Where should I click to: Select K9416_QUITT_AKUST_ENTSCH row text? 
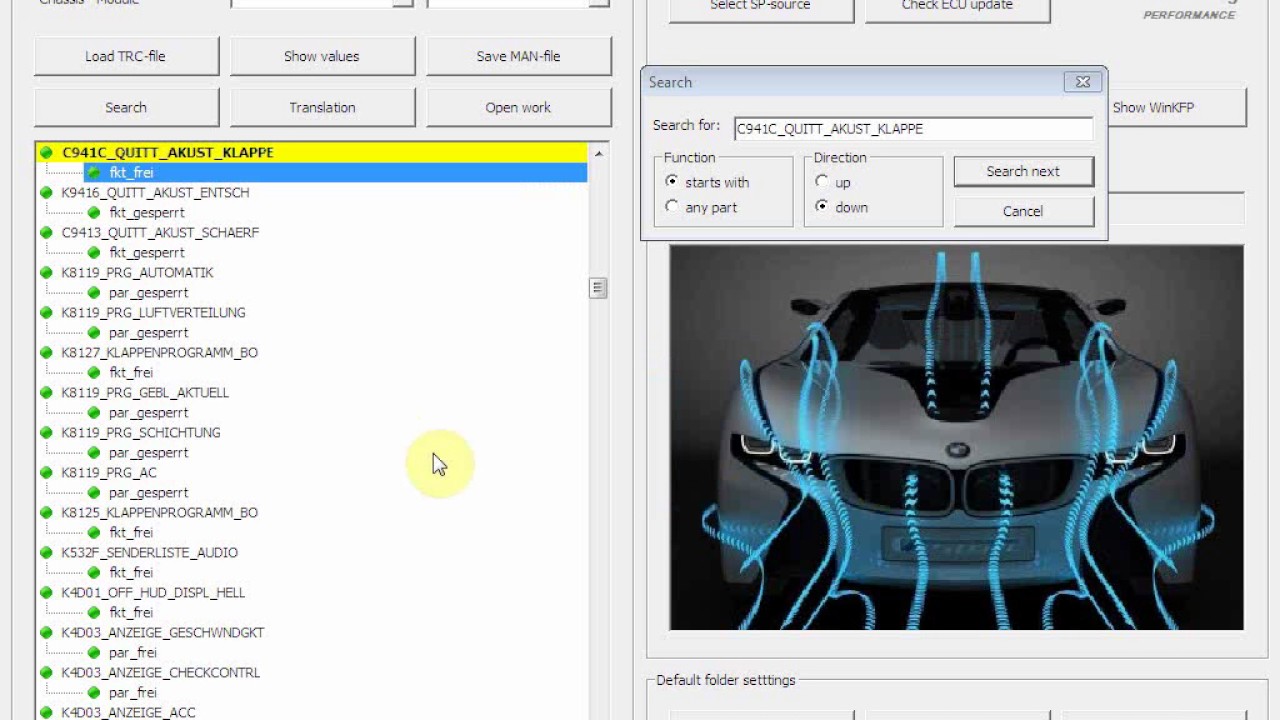point(155,193)
